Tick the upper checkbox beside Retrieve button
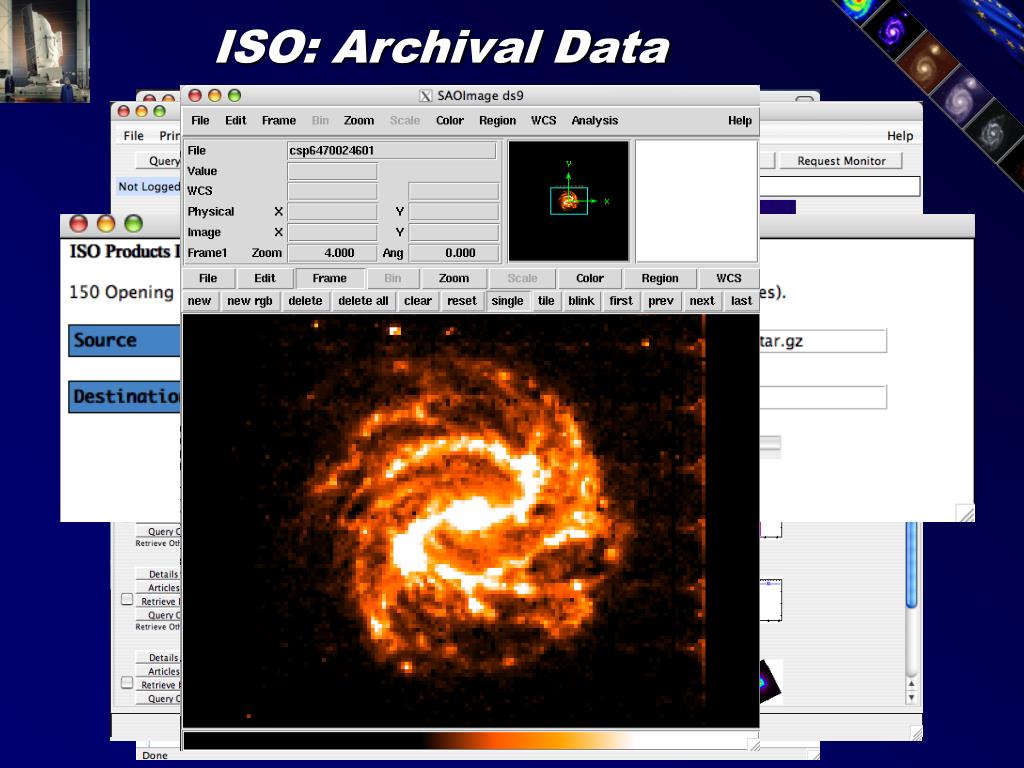 coord(127,600)
